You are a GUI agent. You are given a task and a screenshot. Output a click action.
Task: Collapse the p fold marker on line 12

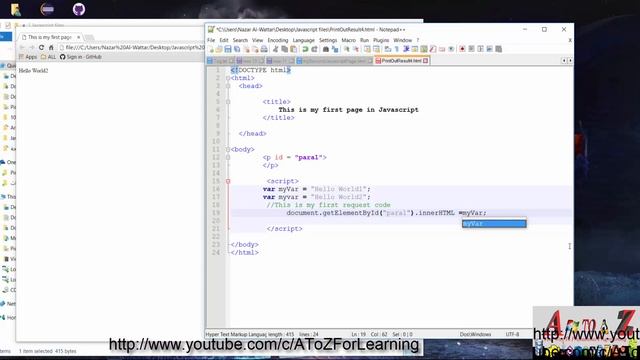click(x=228, y=157)
